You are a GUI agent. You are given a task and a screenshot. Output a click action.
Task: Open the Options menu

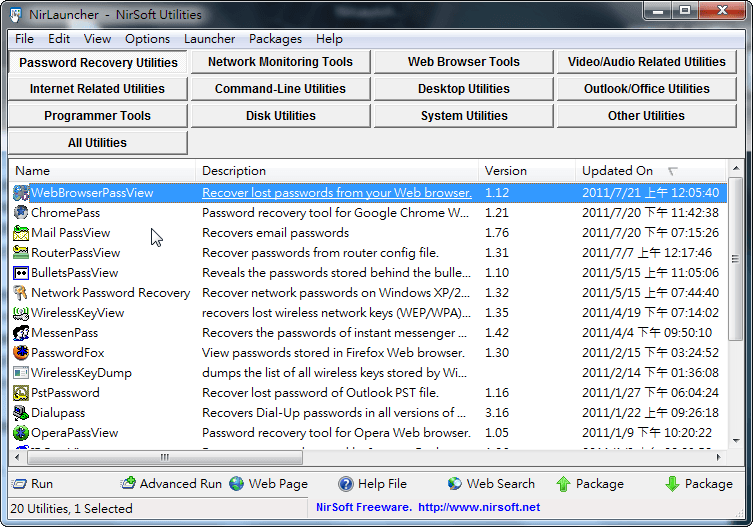pyautogui.click(x=147, y=39)
